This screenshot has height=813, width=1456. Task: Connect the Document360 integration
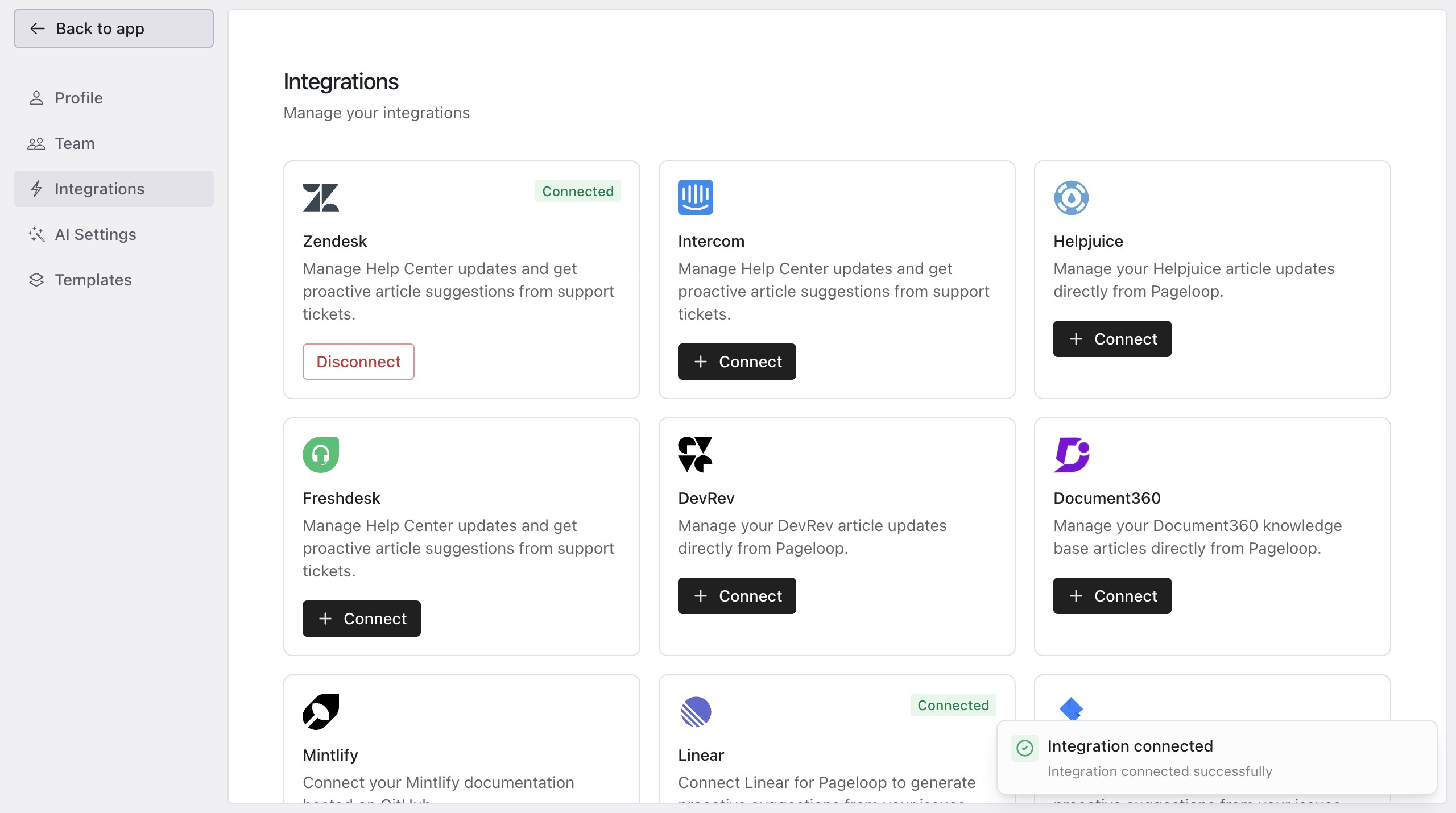pos(1112,596)
